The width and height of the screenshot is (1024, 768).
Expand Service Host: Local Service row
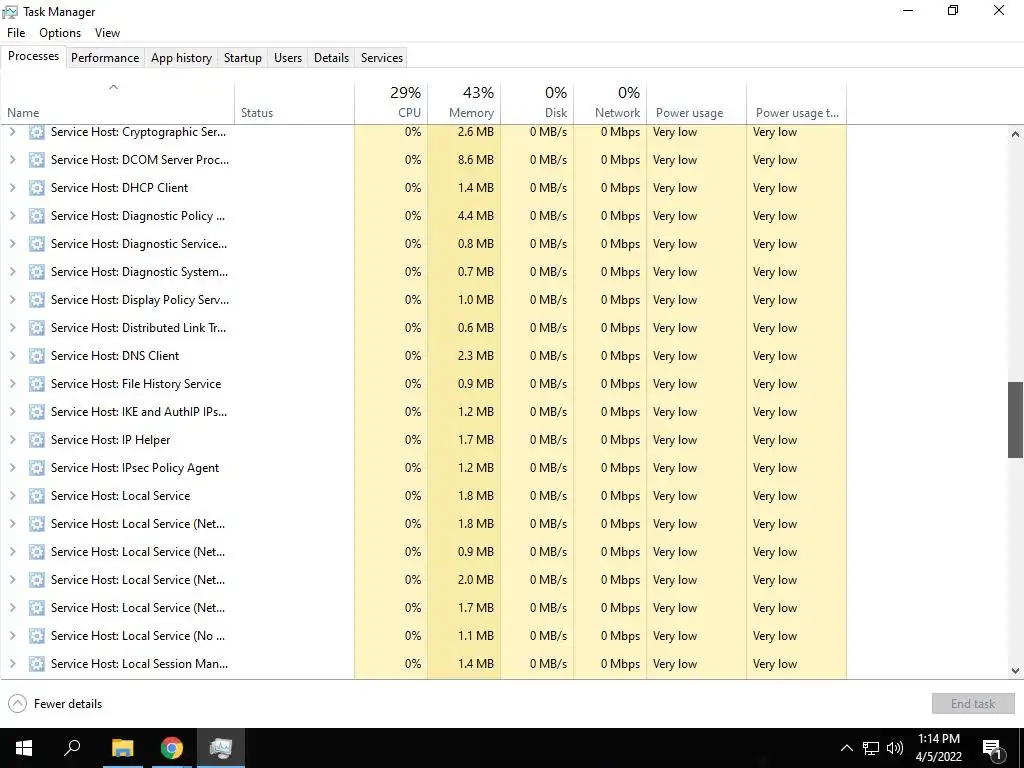12,496
